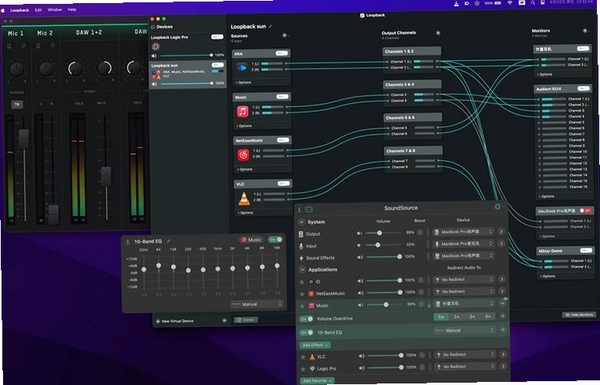Click the NetEaseMusic icon in Sources
600x385 pixels.
tap(243, 155)
